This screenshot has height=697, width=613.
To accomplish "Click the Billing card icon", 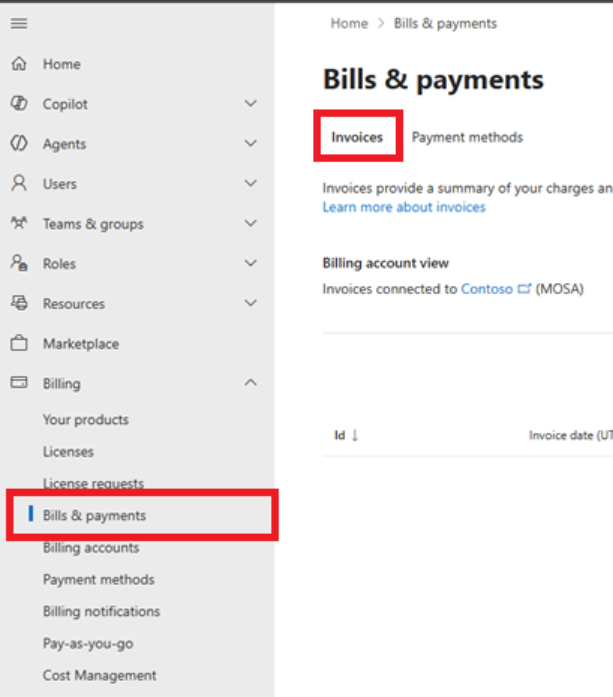I will click(x=19, y=382).
